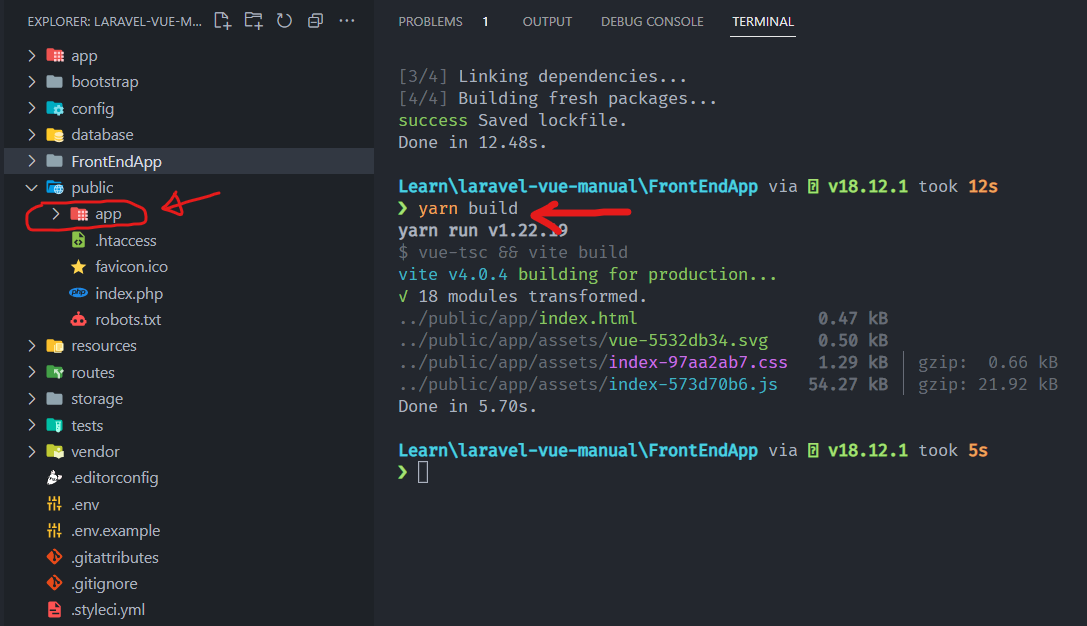Open robots.txt from the public folder
The image size is (1087, 626).
pyautogui.click(x=119, y=319)
